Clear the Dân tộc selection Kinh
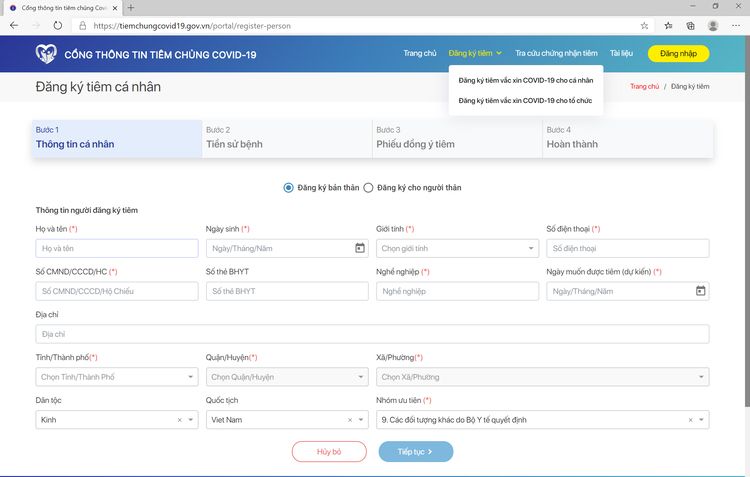Screen dimensions: 750x477 (x=179, y=420)
